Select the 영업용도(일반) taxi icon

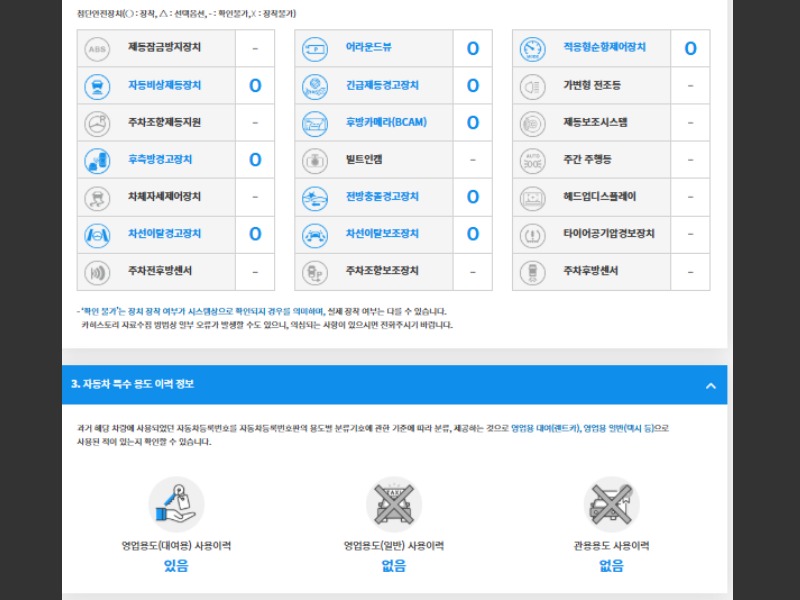tap(394, 504)
